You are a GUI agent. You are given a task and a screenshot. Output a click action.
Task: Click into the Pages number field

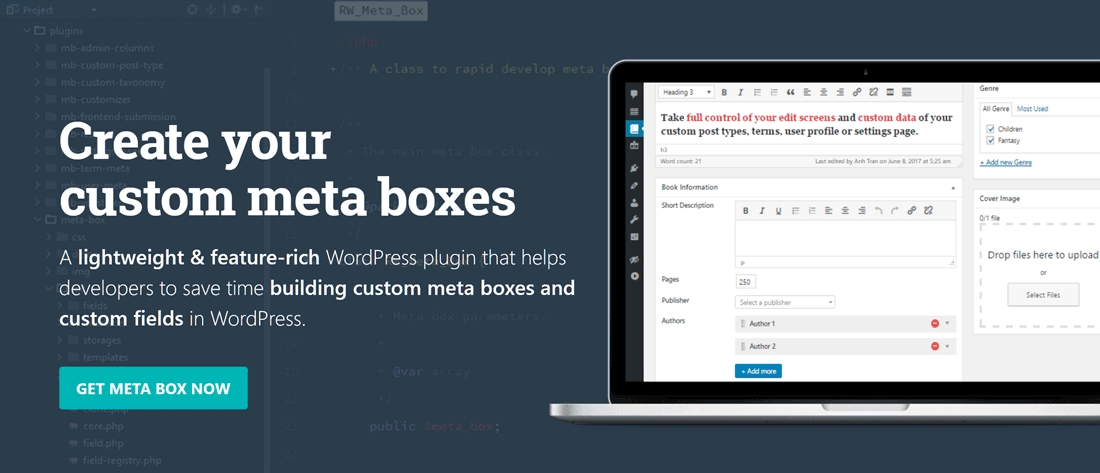746,282
